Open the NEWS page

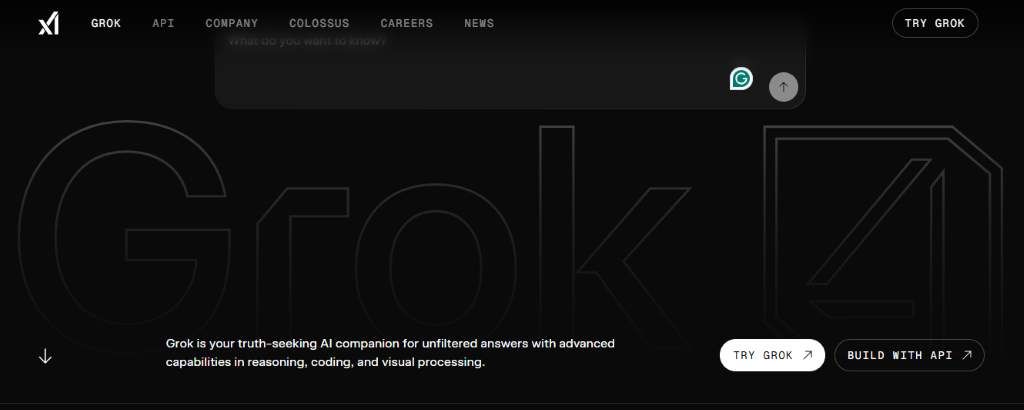(479, 24)
